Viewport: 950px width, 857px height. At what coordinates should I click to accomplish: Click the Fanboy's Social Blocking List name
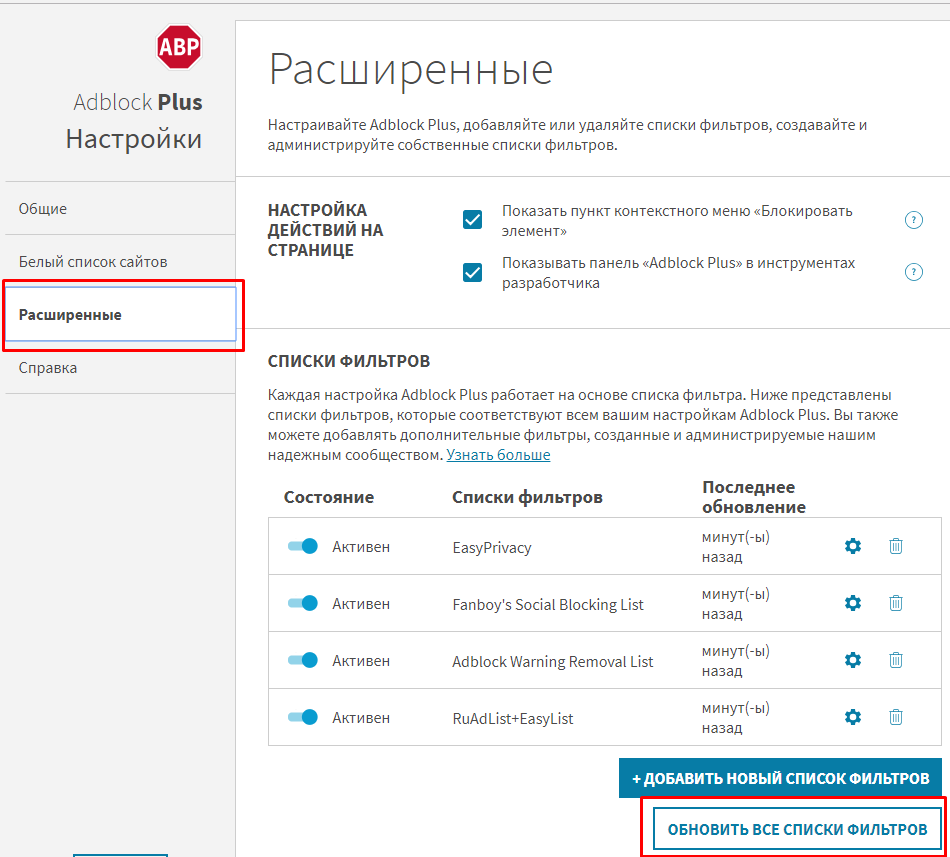[548, 604]
